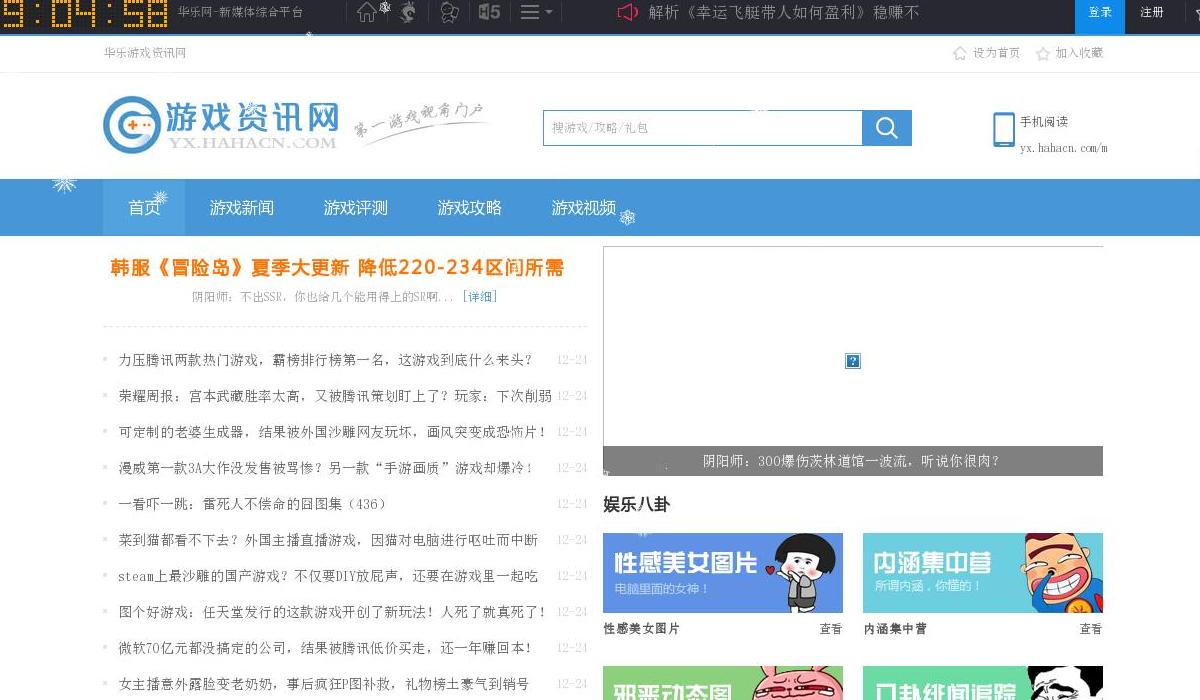The height and width of the screenshot is (700, 1200).
Task: Click the 手机阅读 label
Action: [1044, 122]
